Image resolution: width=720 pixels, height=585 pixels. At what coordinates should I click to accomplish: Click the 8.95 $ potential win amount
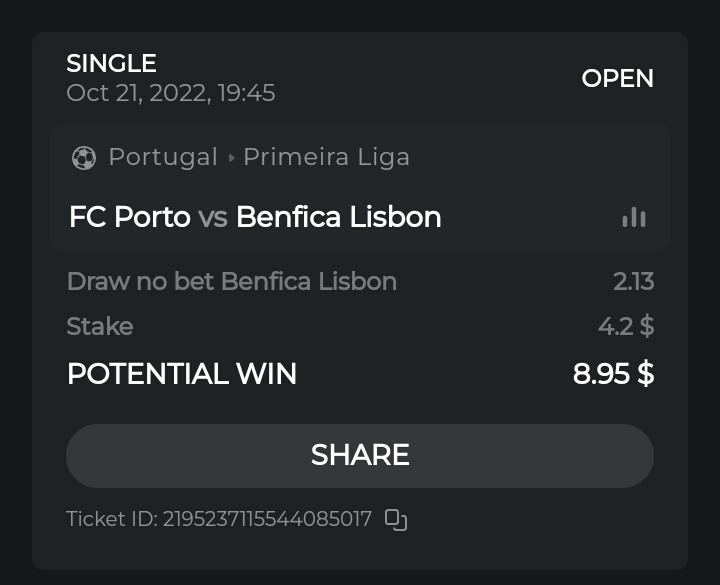pyautogui.click(x=613, y=374)
